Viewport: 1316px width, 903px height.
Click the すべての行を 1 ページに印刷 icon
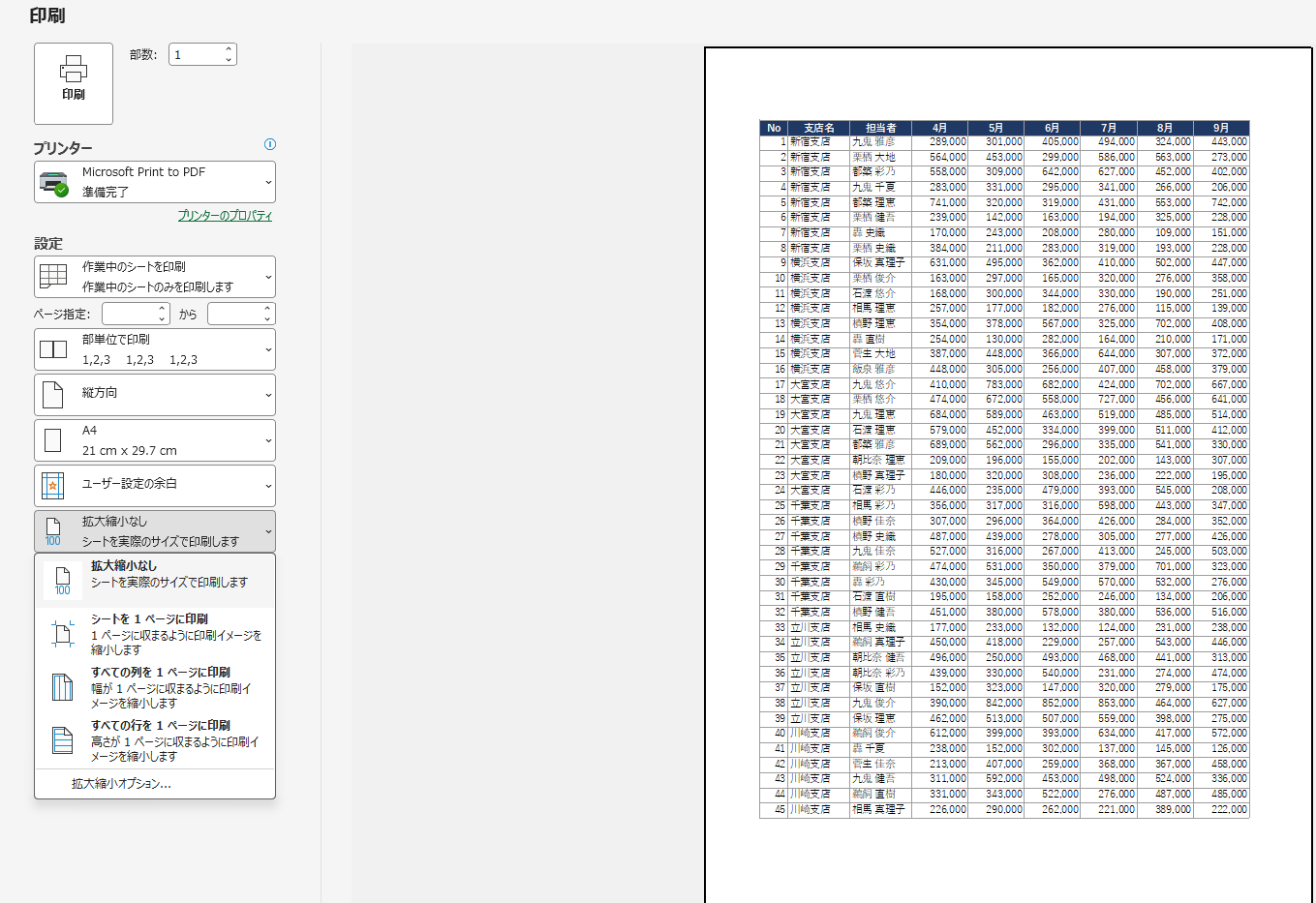point(63,740)
